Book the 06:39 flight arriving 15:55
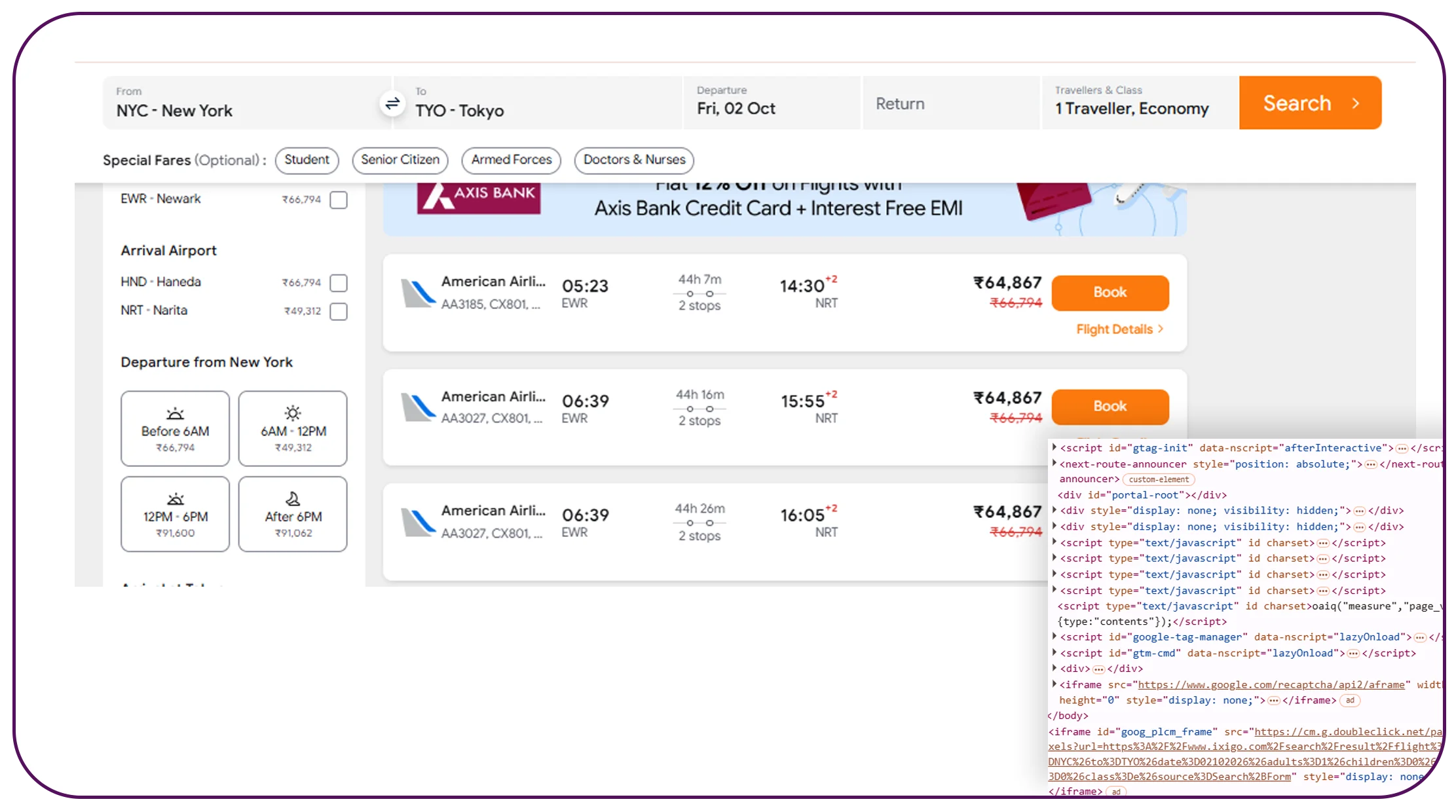 1110,407
